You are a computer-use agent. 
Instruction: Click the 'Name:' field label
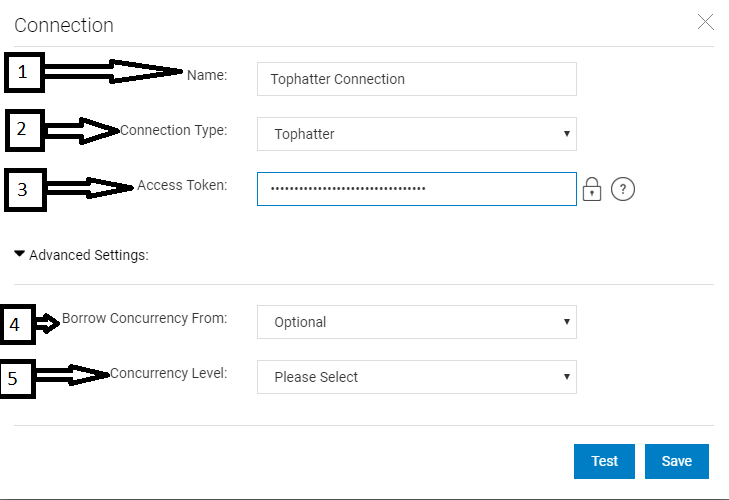coord(207,75)
